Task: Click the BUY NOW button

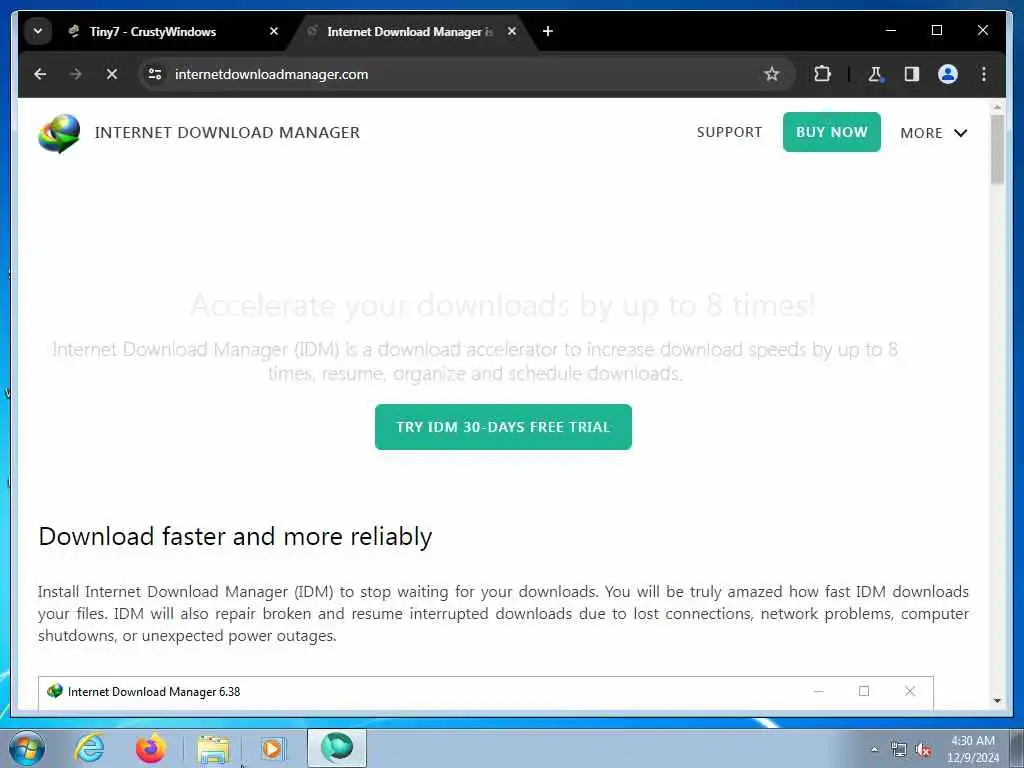Action: (x=831, y=132)
